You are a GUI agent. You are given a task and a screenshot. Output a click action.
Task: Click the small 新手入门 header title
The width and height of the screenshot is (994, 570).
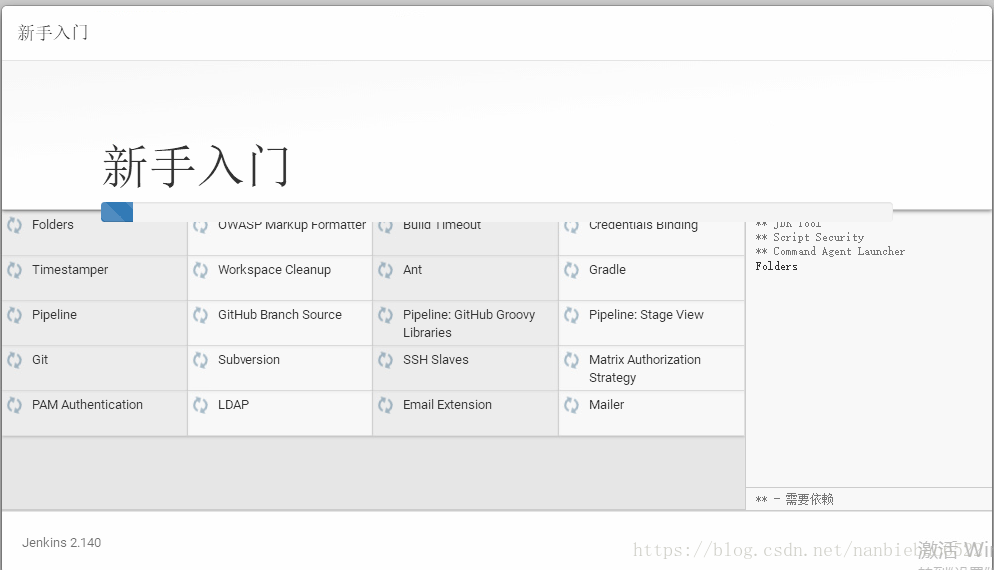pos(53,32)
